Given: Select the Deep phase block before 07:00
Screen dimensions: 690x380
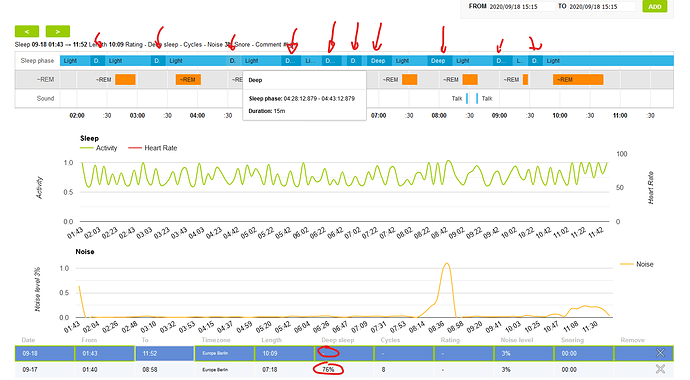Looking at the screenshot, I should tap(378, 61).
